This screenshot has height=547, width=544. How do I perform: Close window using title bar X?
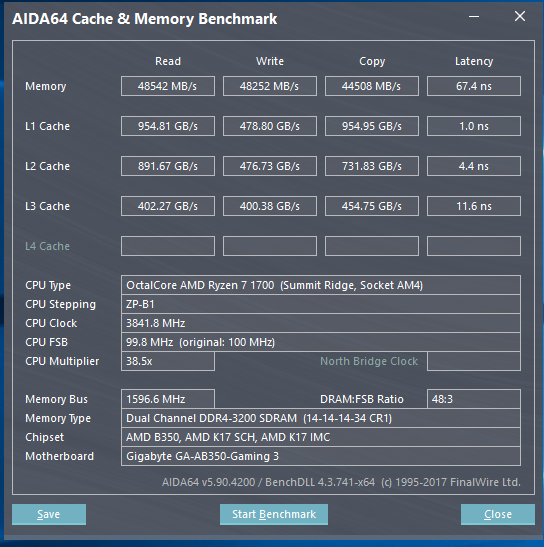coord(520,16)
